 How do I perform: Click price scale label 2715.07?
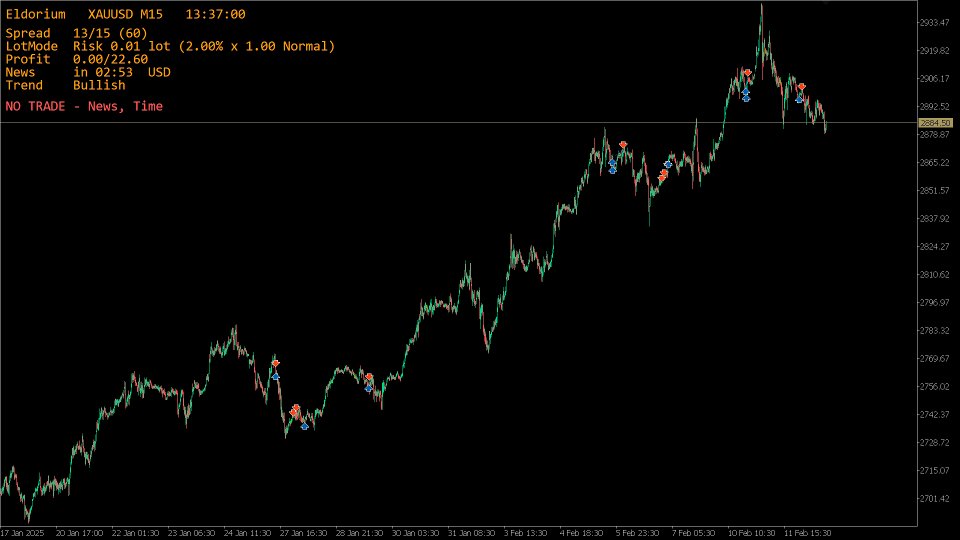click(934, 470)
